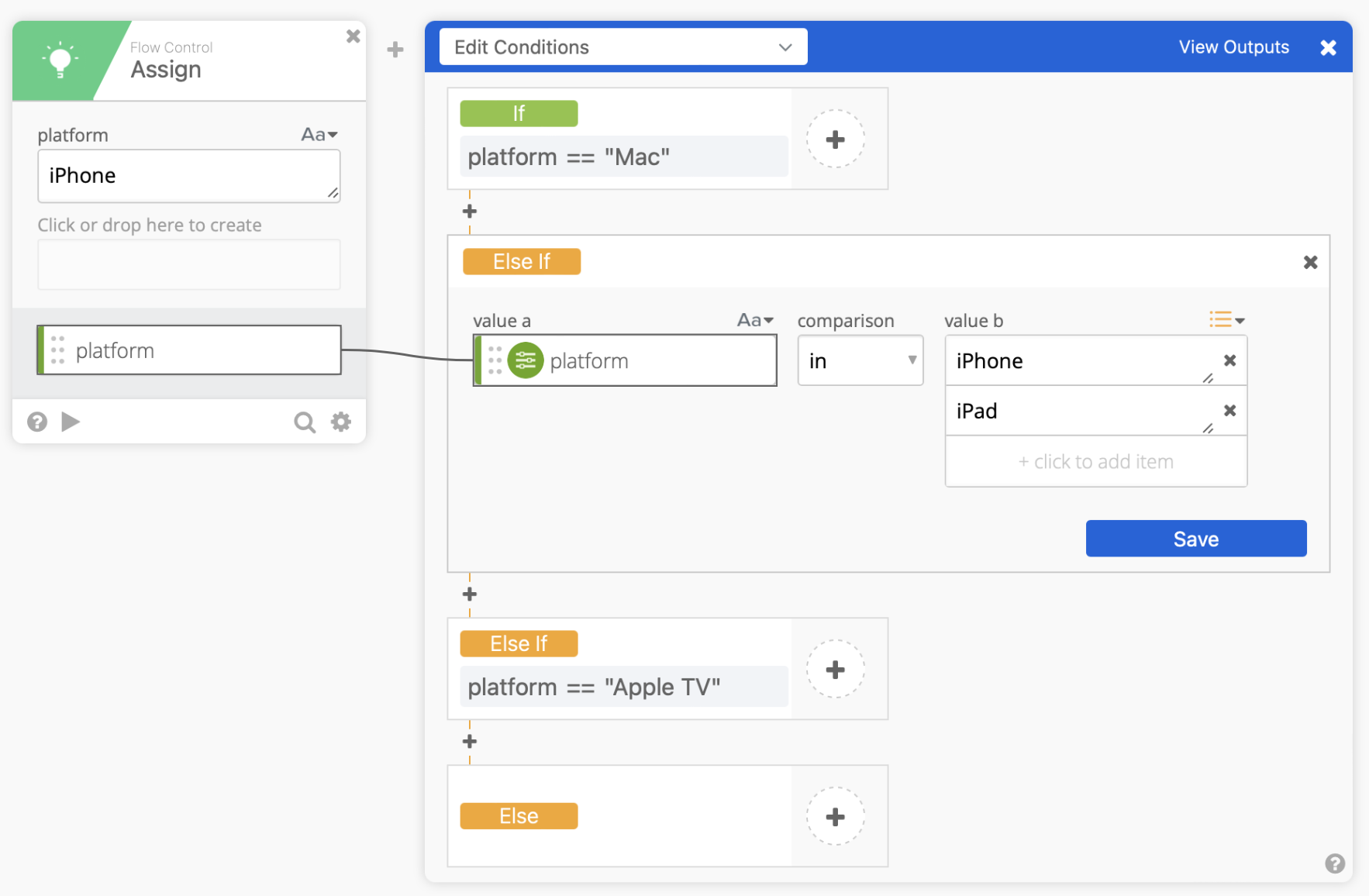The width and height of the screenshot is (1369, 896).
Task: Open the comparison operator dropdown
Action: [x=860, y=361]
